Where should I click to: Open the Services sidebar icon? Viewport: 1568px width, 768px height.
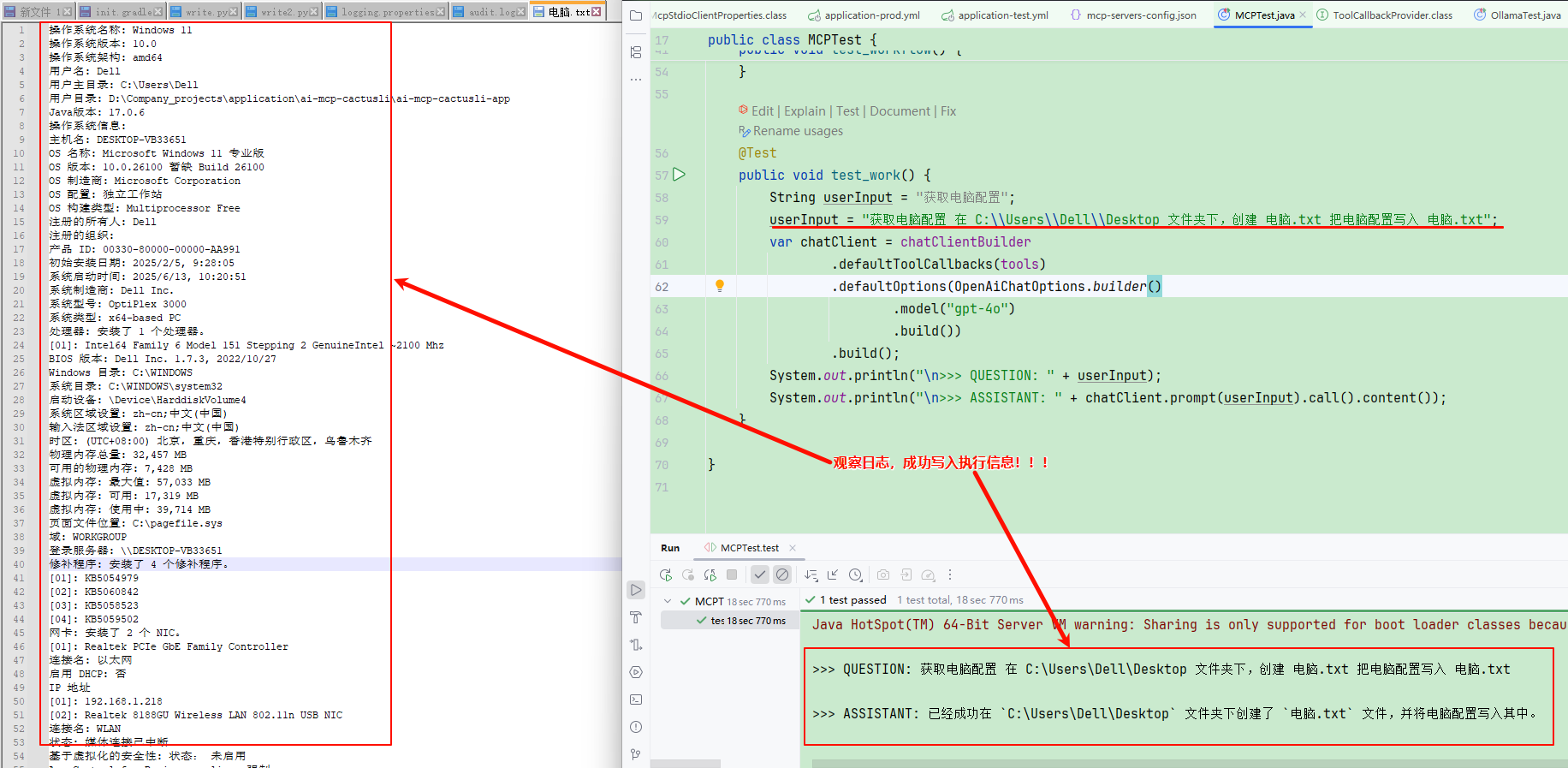click(x=636, y=672)
